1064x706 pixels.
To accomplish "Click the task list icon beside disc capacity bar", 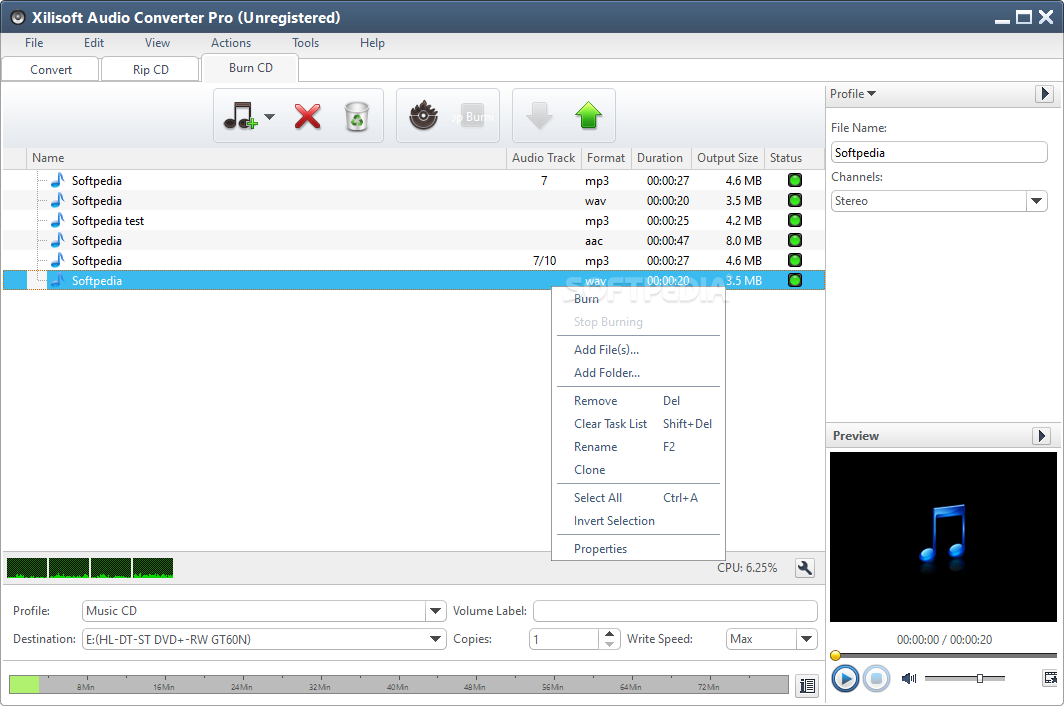I will [x=807, y=686].
